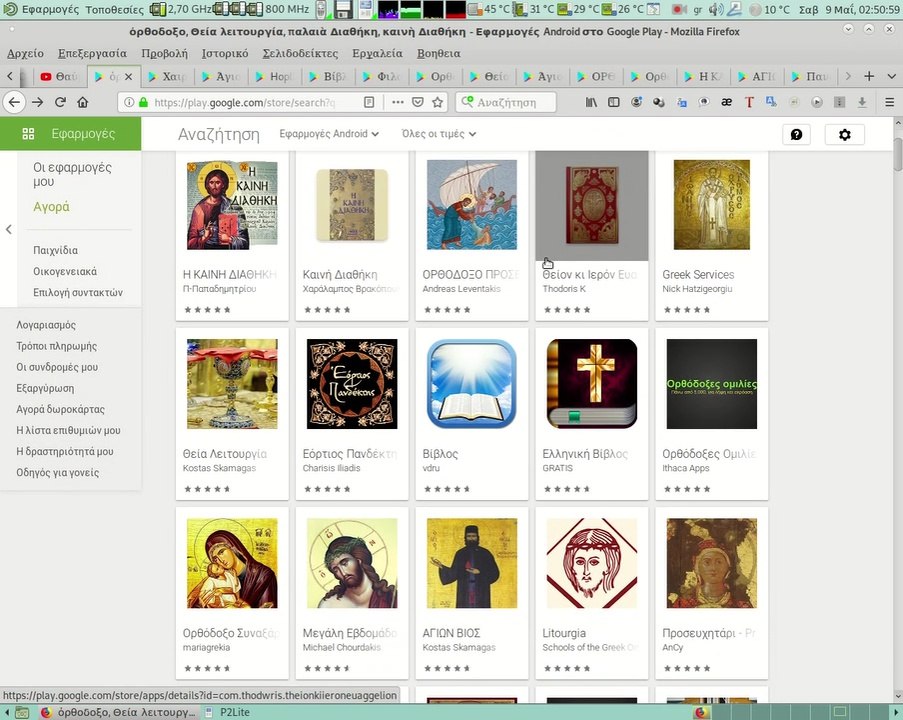Toggle the Firefox sidebar view icon
The image size is (903, 720).
click(614, 102)
